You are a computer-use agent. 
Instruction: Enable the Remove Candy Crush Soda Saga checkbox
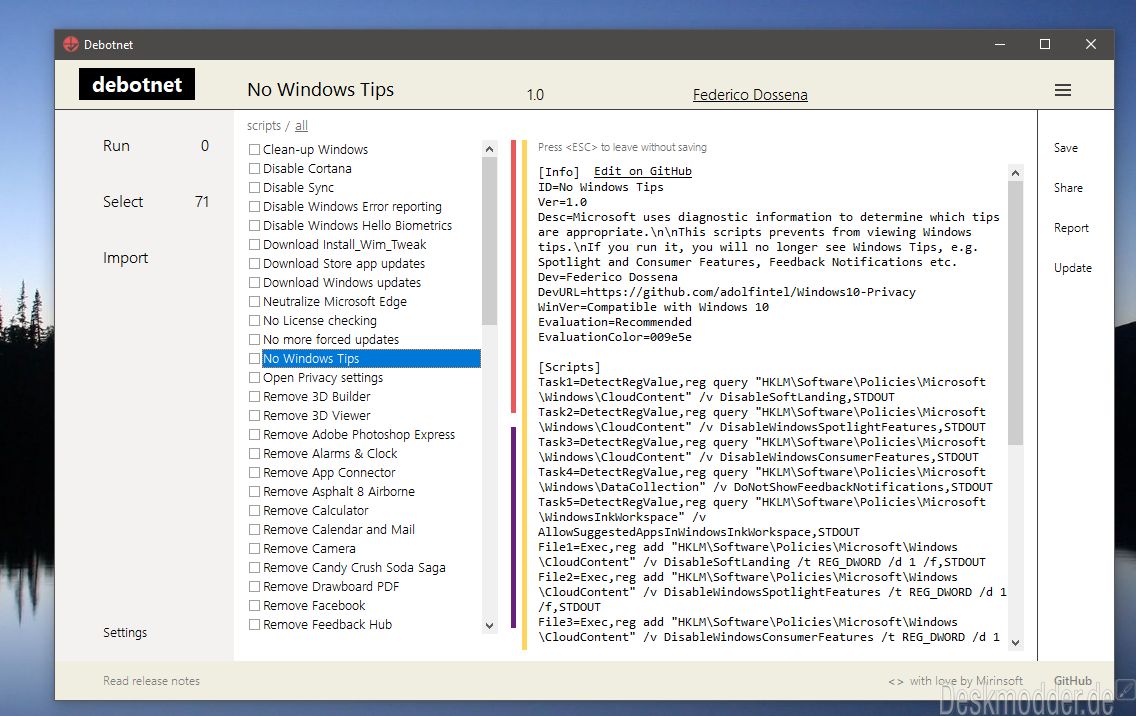point(254,567)
